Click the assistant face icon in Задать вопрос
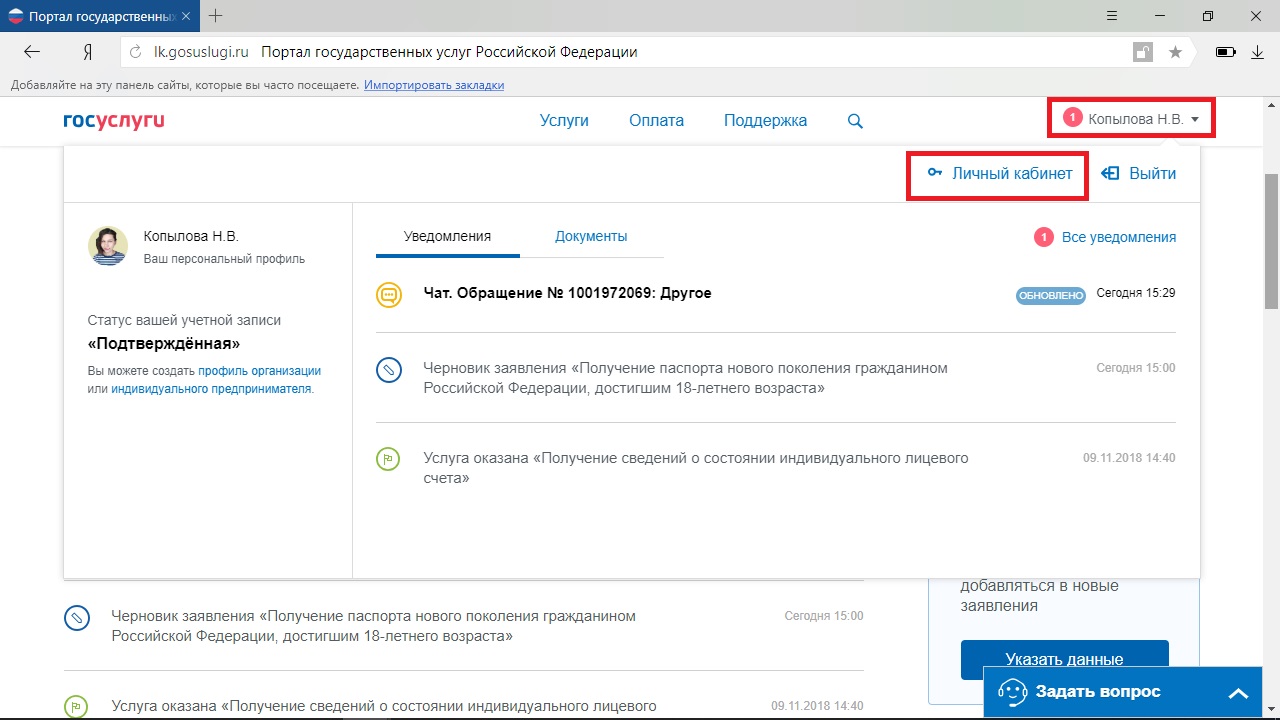This screenshot has height=720, width=1280. (x=1012, y=692)
